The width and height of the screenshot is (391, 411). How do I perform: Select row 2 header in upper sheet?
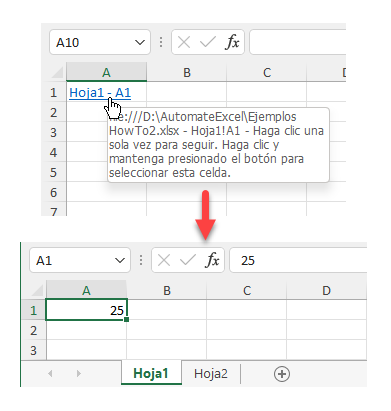pyautogui.click(x=54, y=112)
